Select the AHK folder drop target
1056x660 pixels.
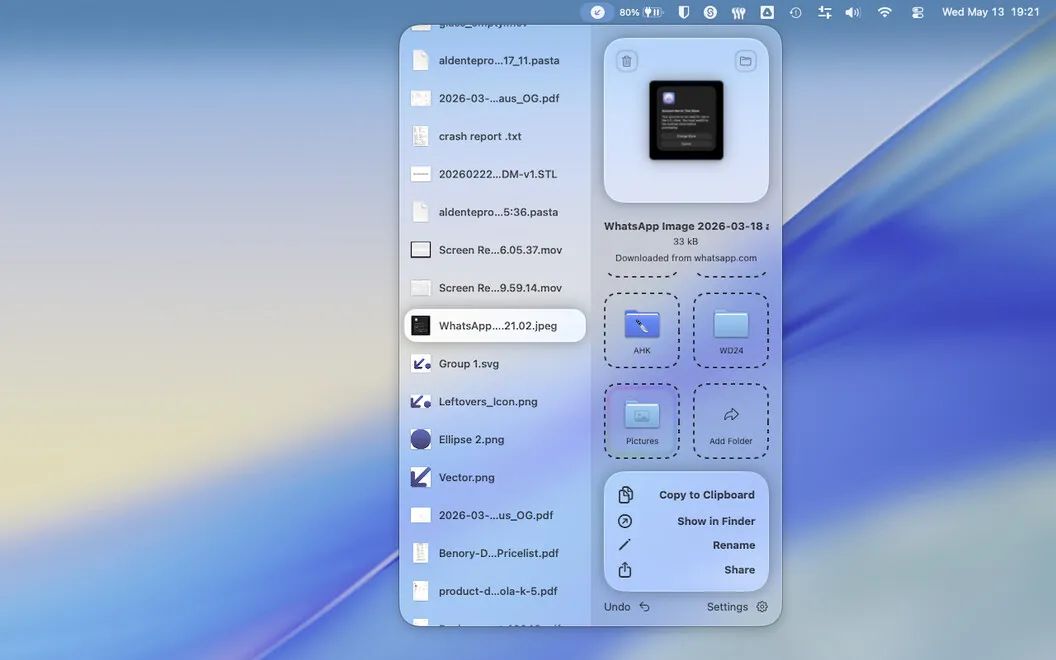click(642, 330)
